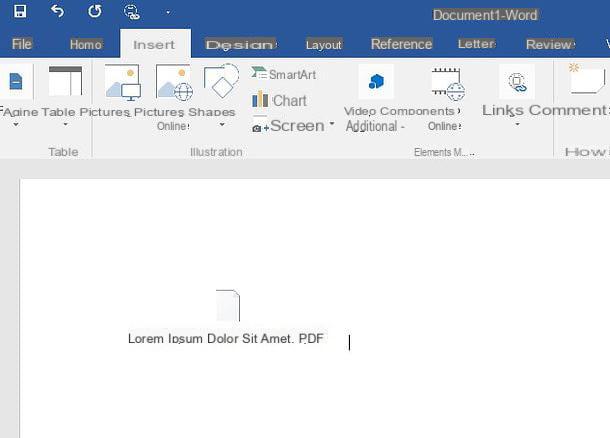Open the Review tab
The height and width of the screenshot is (438, 610).
click(550, 44)
